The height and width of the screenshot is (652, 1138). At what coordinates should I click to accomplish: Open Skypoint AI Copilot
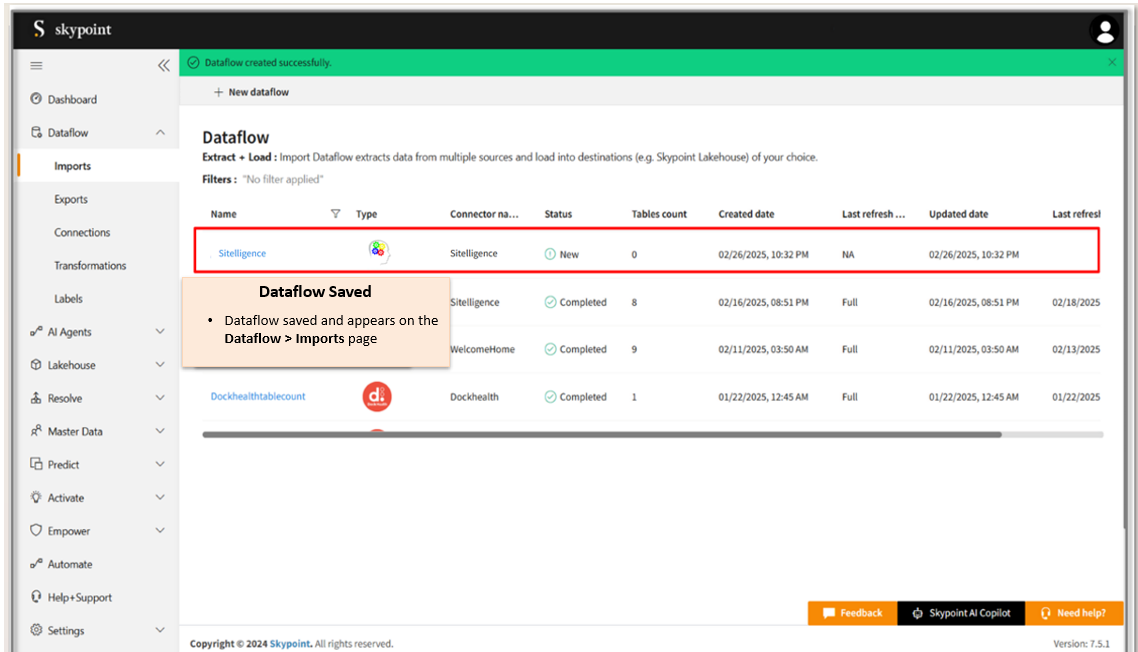click(x=961, y=613)
